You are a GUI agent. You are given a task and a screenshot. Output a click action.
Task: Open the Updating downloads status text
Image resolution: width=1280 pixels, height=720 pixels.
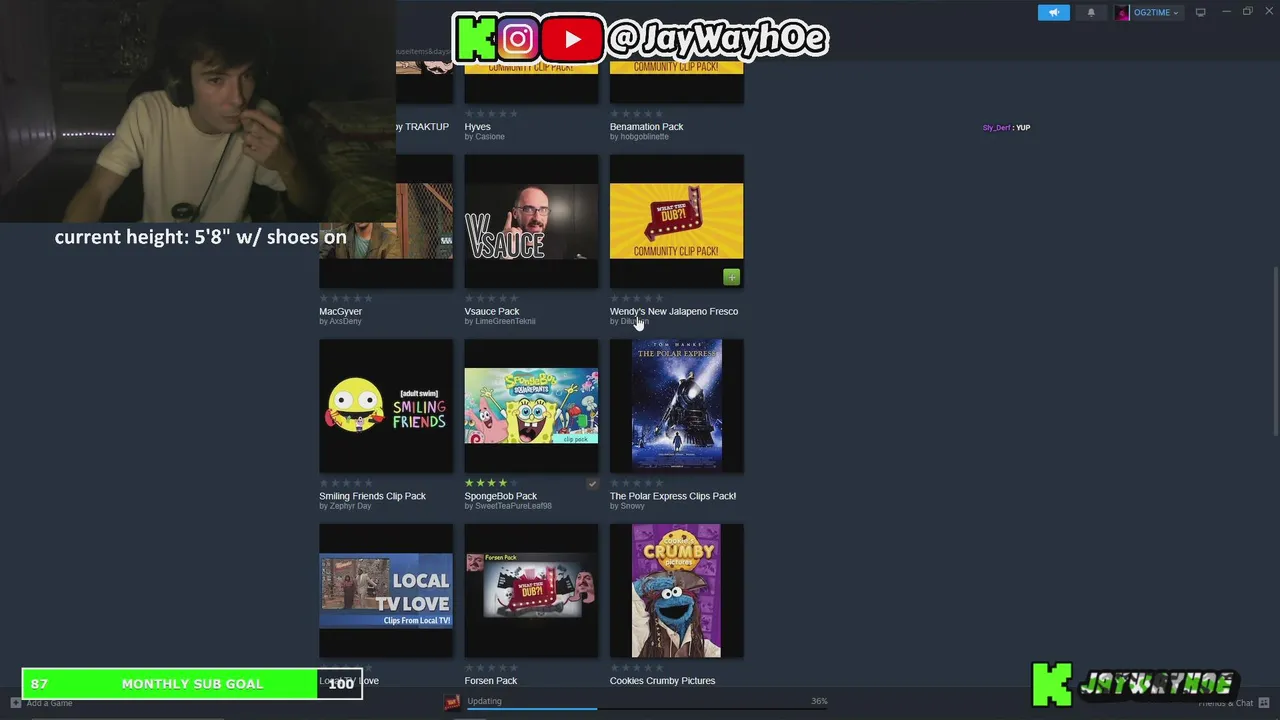[x=484, y=701]
